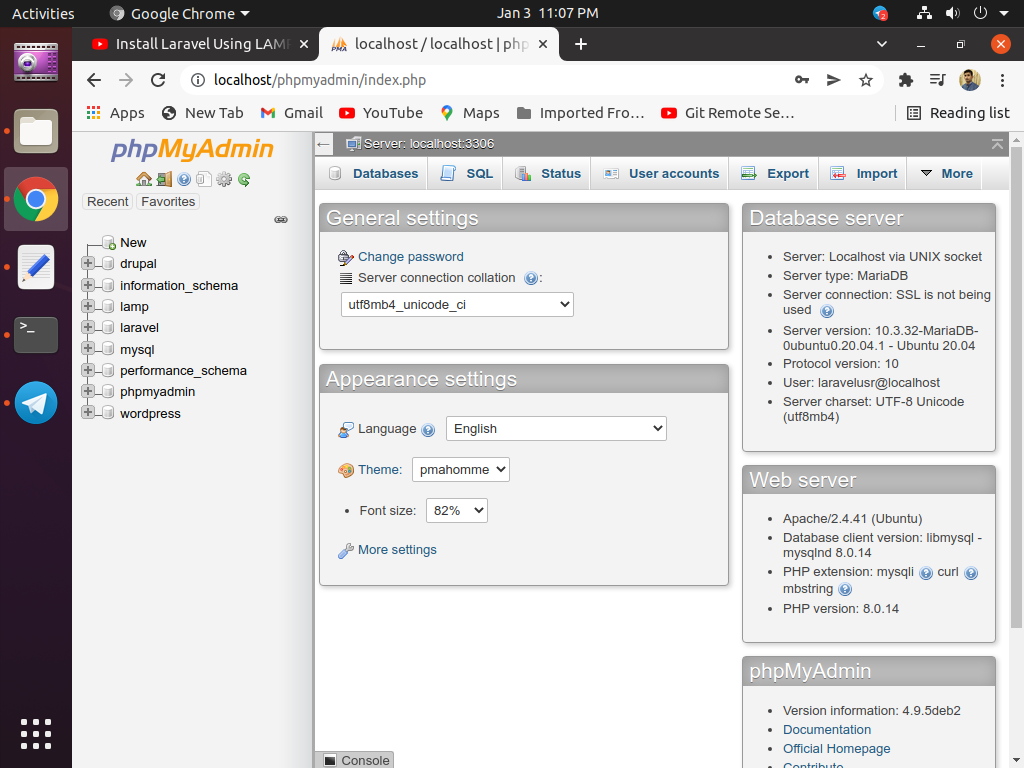Click help icon next to Server connection collation
1024x768 pixels.
coord(531,279)
